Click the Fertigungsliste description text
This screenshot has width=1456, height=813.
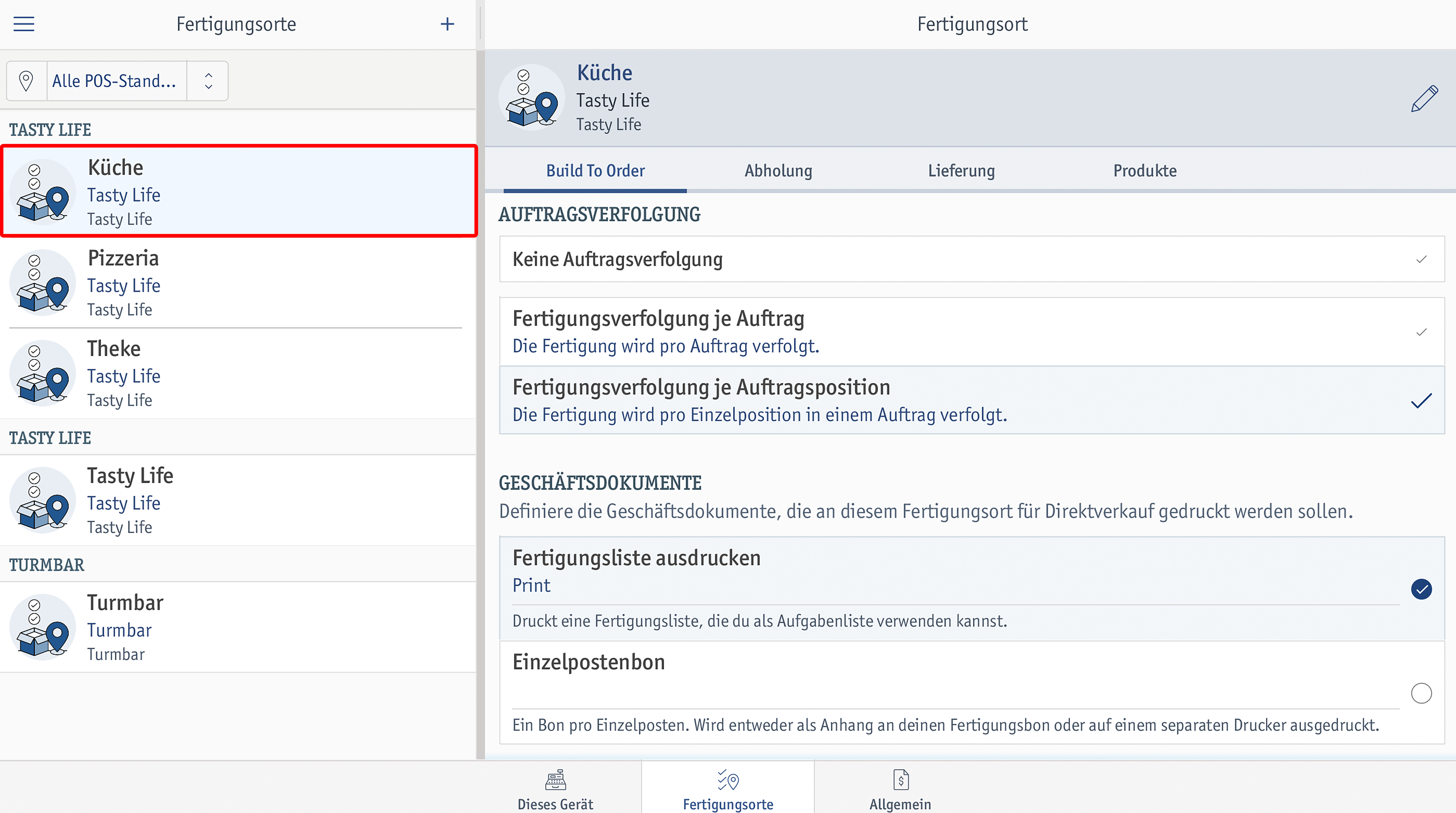pyautogui.click(x=760, y=621)
